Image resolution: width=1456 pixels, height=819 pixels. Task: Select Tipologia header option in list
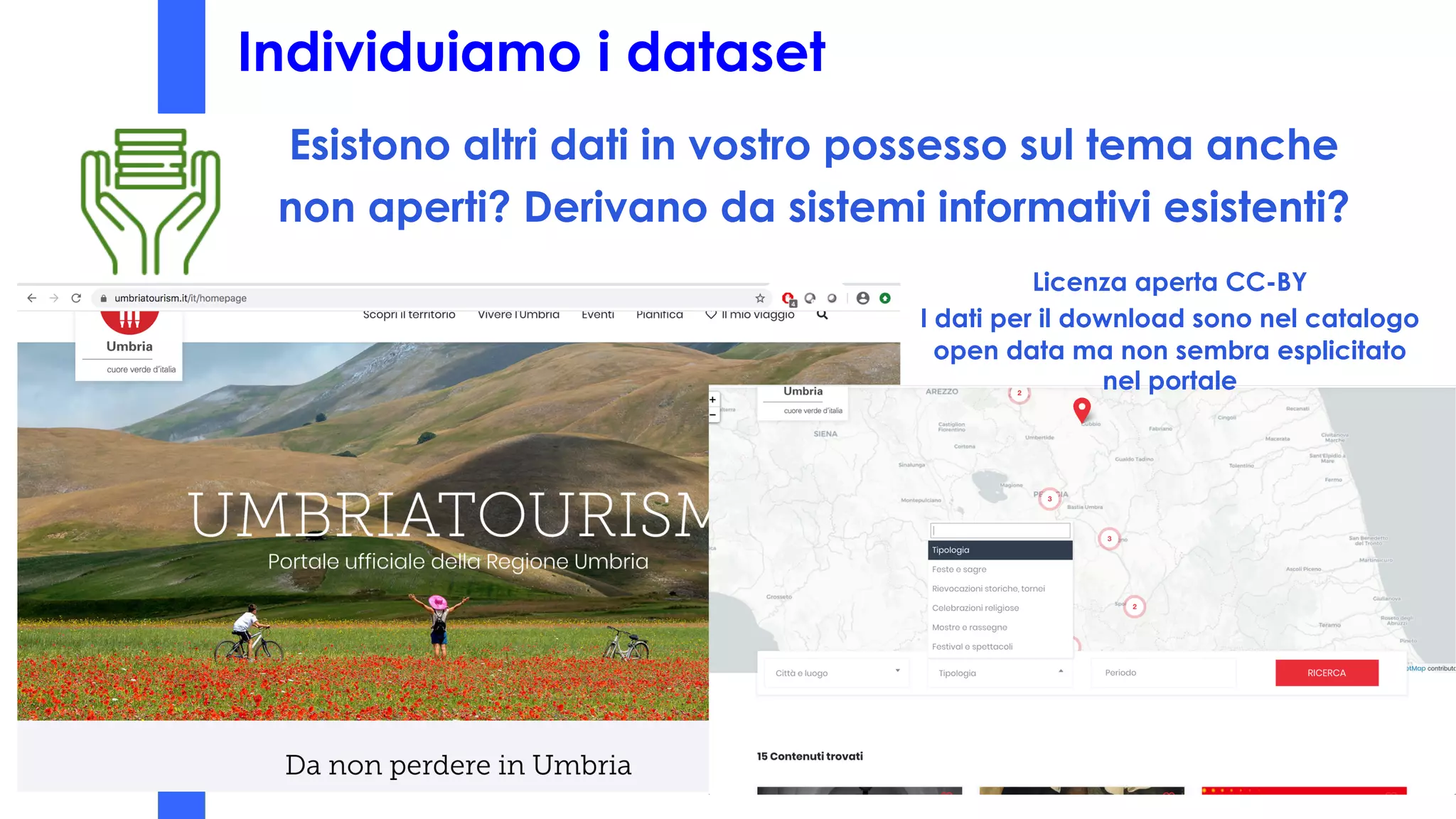1000,550
